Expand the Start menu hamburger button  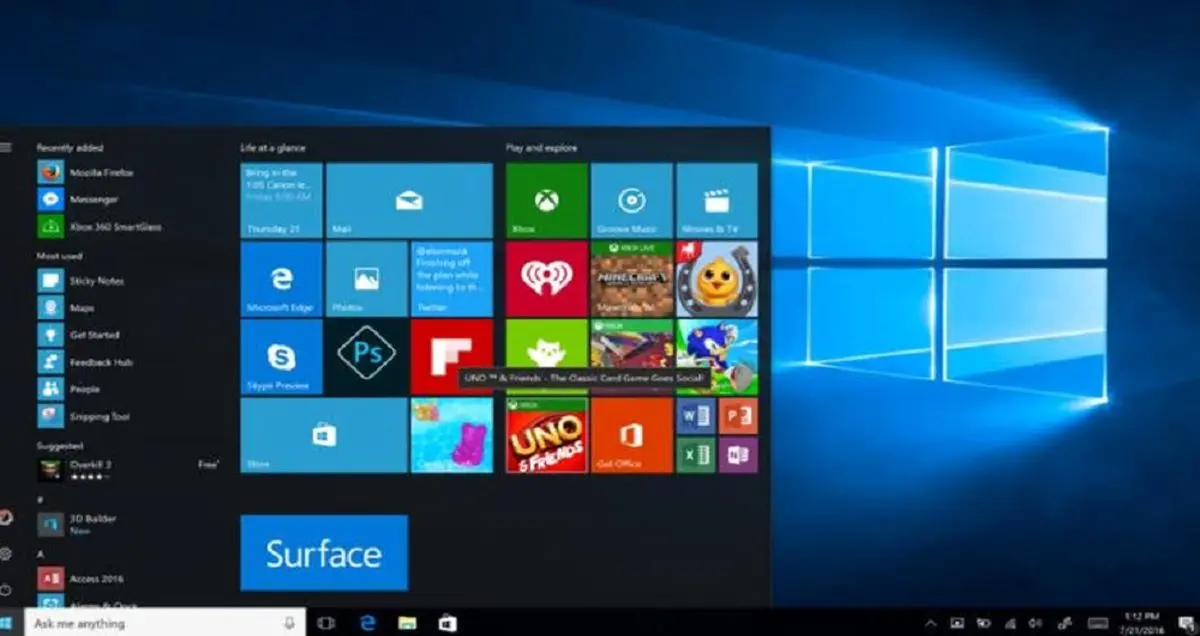tap(7, 147)
